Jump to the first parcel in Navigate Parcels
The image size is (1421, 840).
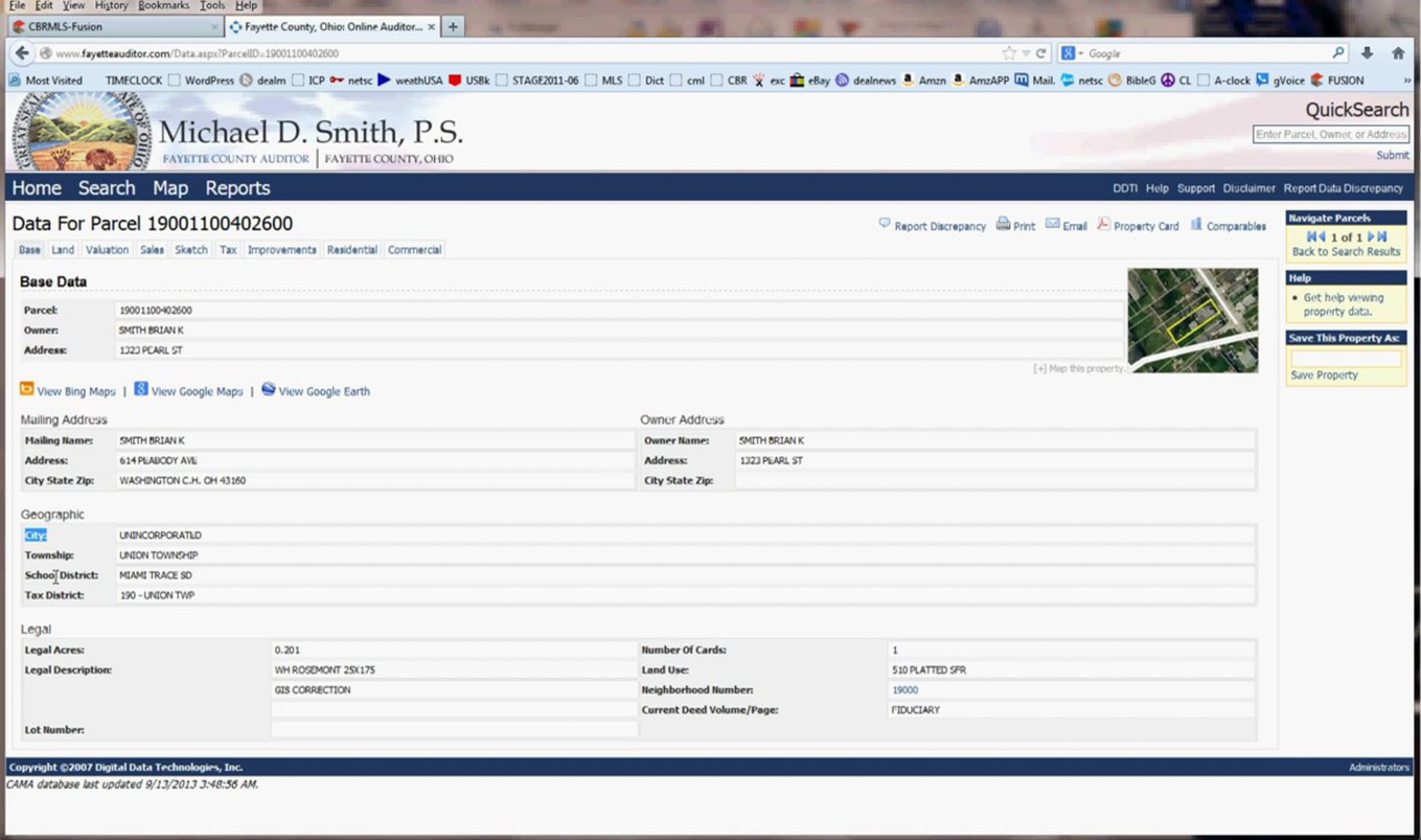[x=1311, y=237]
